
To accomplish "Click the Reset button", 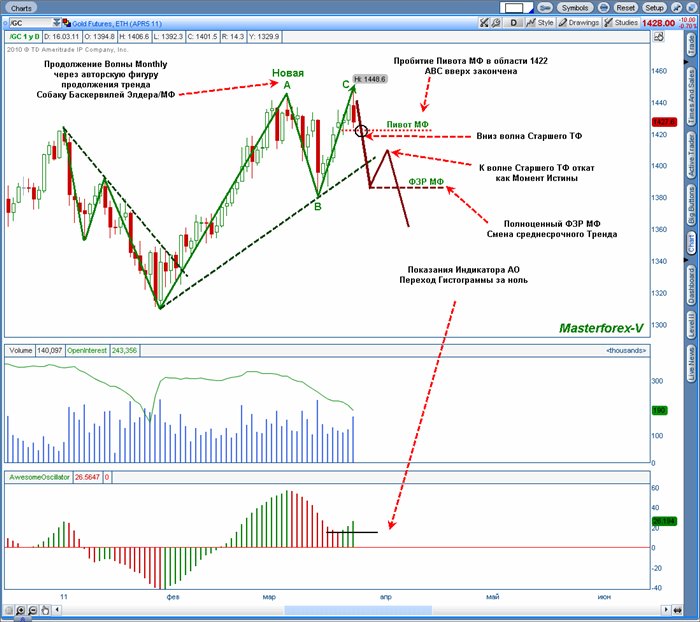I will (x=625, y=8).
